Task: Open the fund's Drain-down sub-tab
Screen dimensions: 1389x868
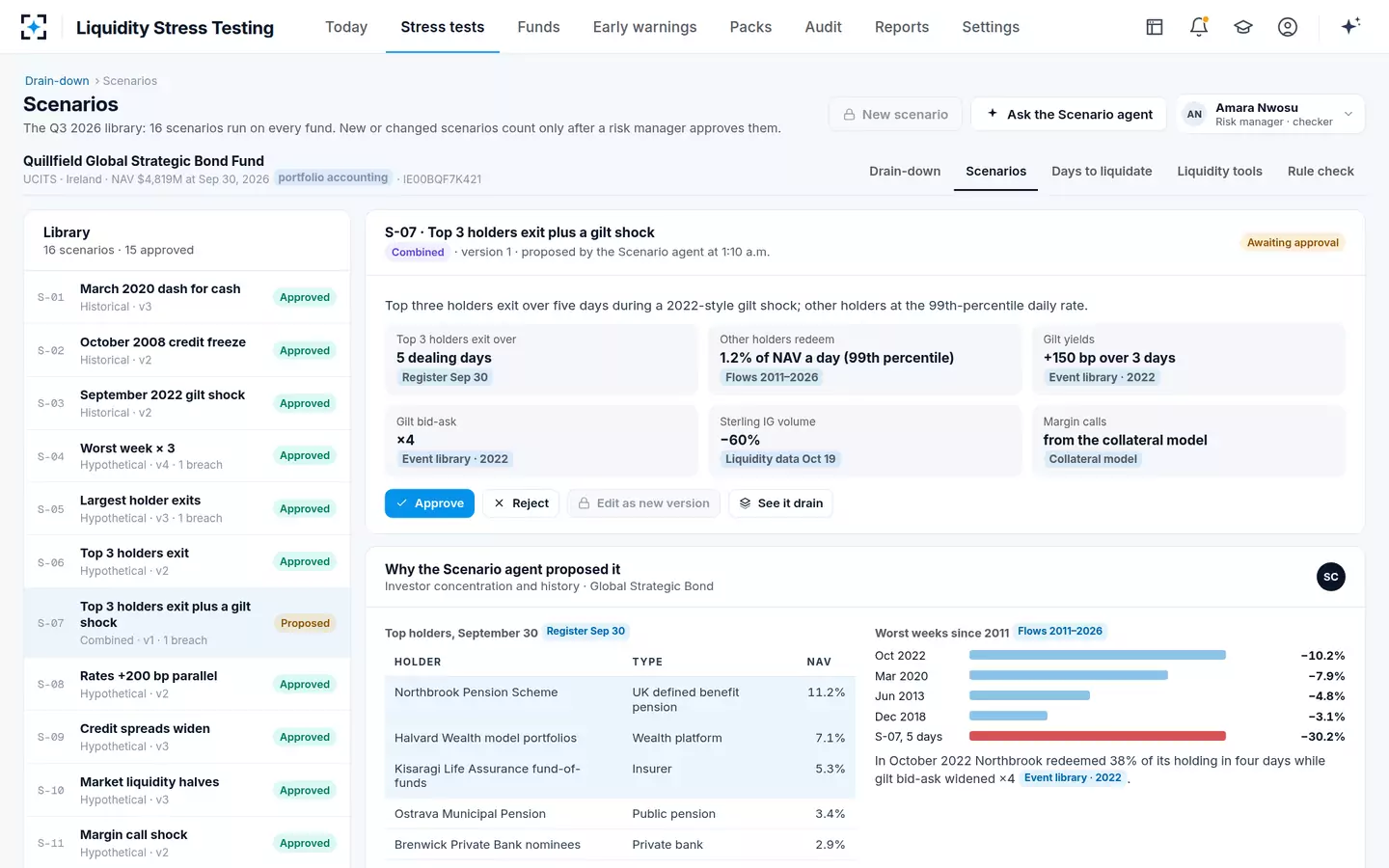Action: click(x=905, y=172)
